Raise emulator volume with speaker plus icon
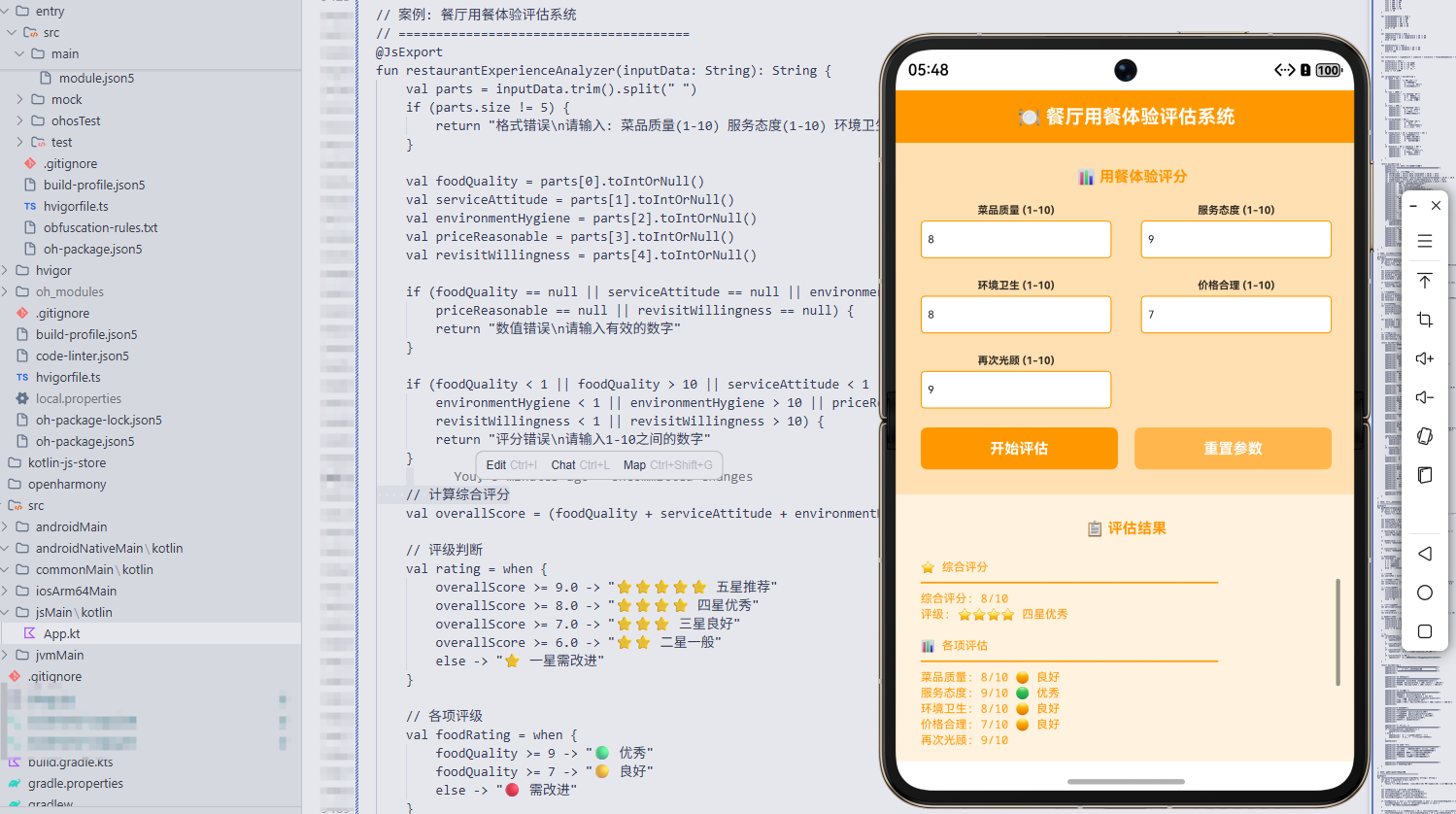1456x814 pixels. click(1425, 358)
